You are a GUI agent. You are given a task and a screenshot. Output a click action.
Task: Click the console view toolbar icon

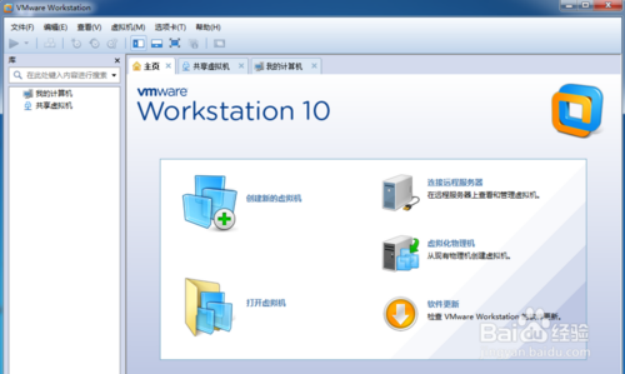tap(220, 43)
